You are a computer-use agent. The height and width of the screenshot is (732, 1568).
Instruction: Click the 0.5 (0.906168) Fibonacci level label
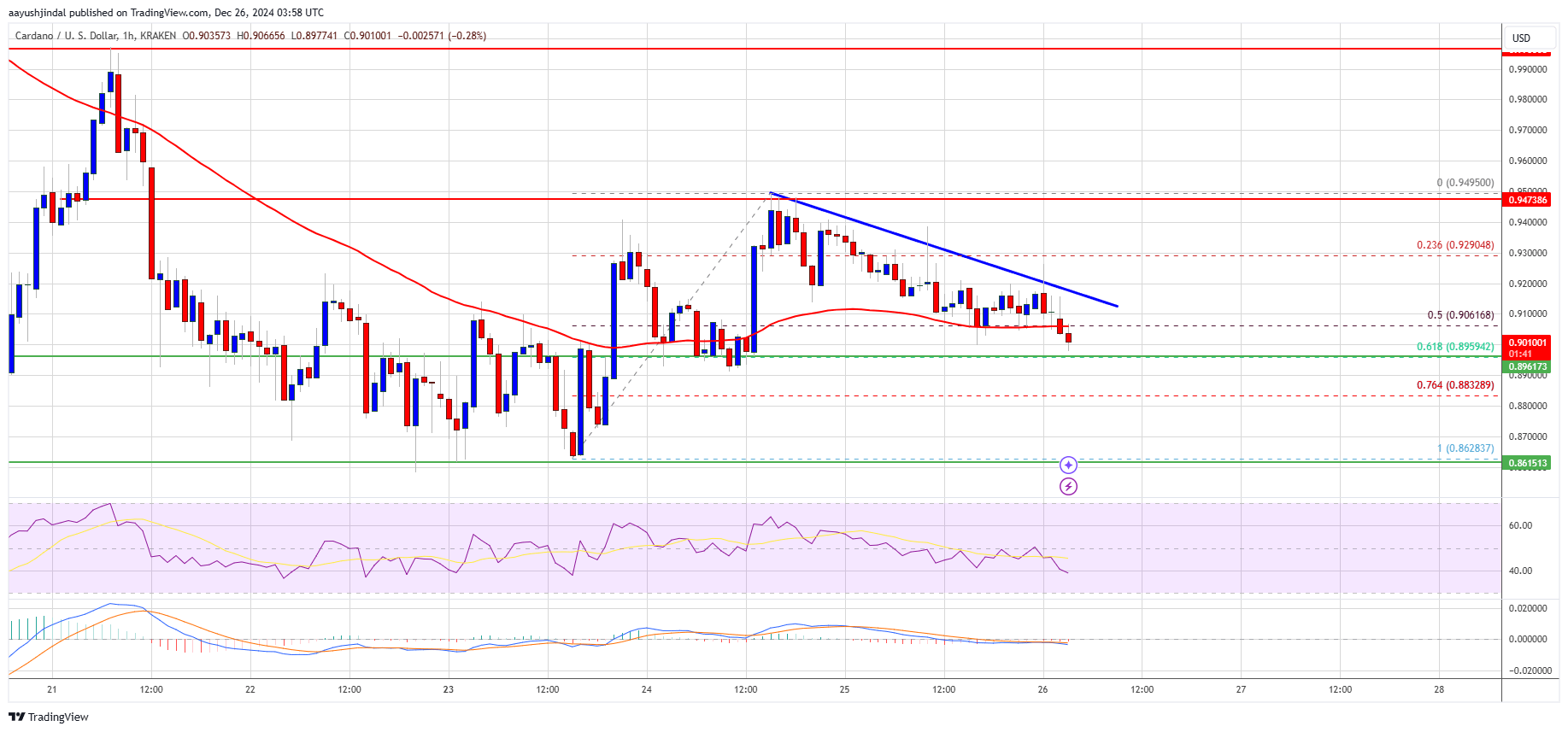point(1460,315)
